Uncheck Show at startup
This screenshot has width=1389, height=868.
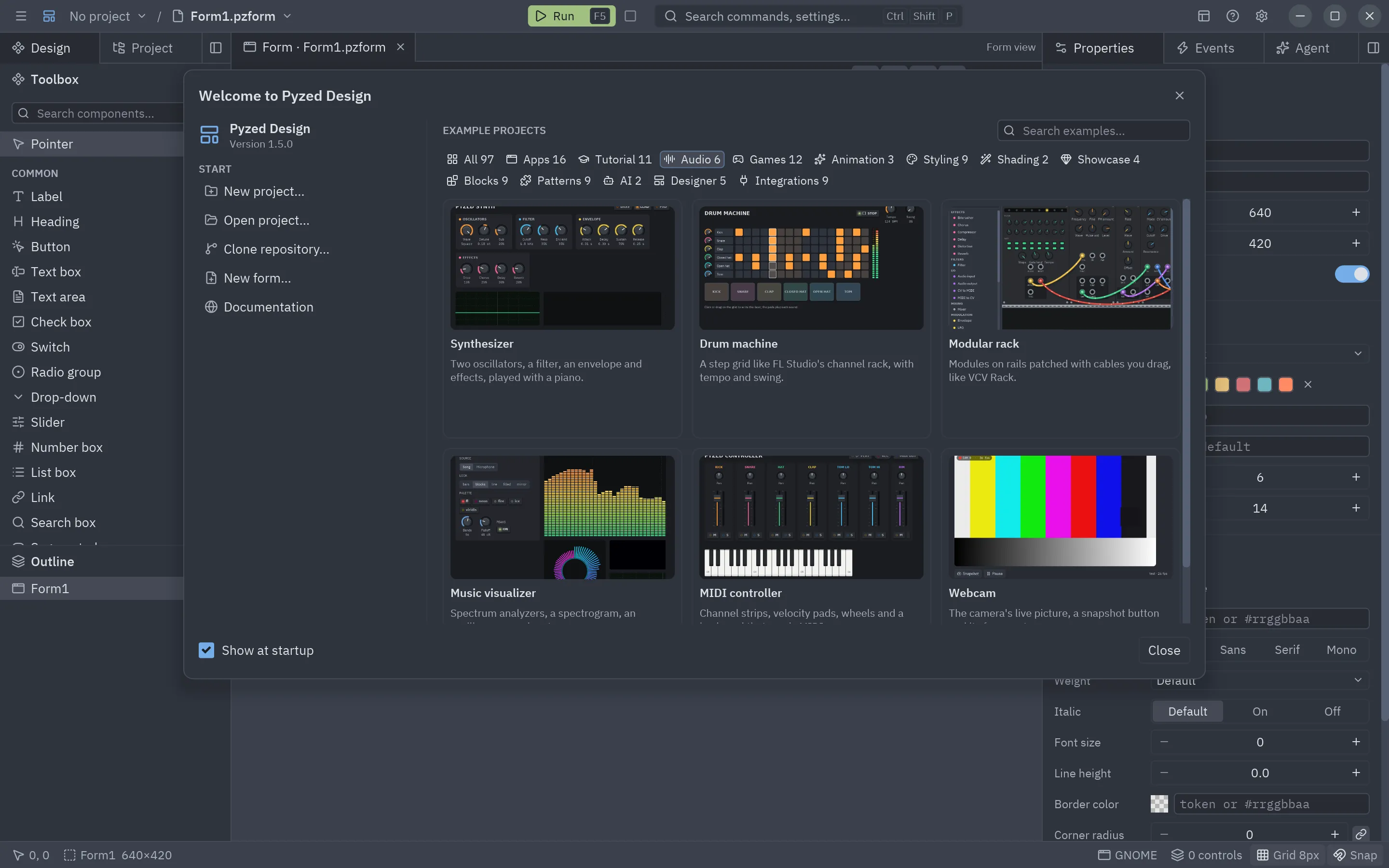[206, 650]
